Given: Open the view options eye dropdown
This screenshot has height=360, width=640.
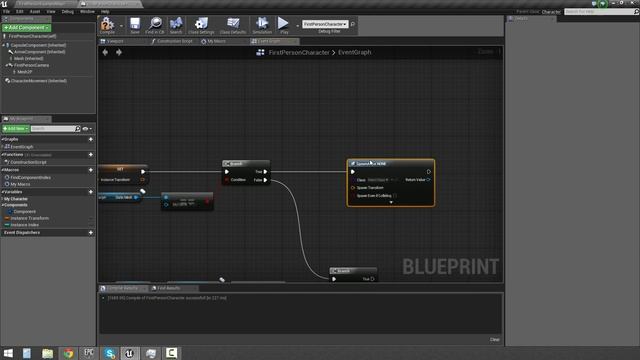Looking at the screenshot, I should point(87,129).
